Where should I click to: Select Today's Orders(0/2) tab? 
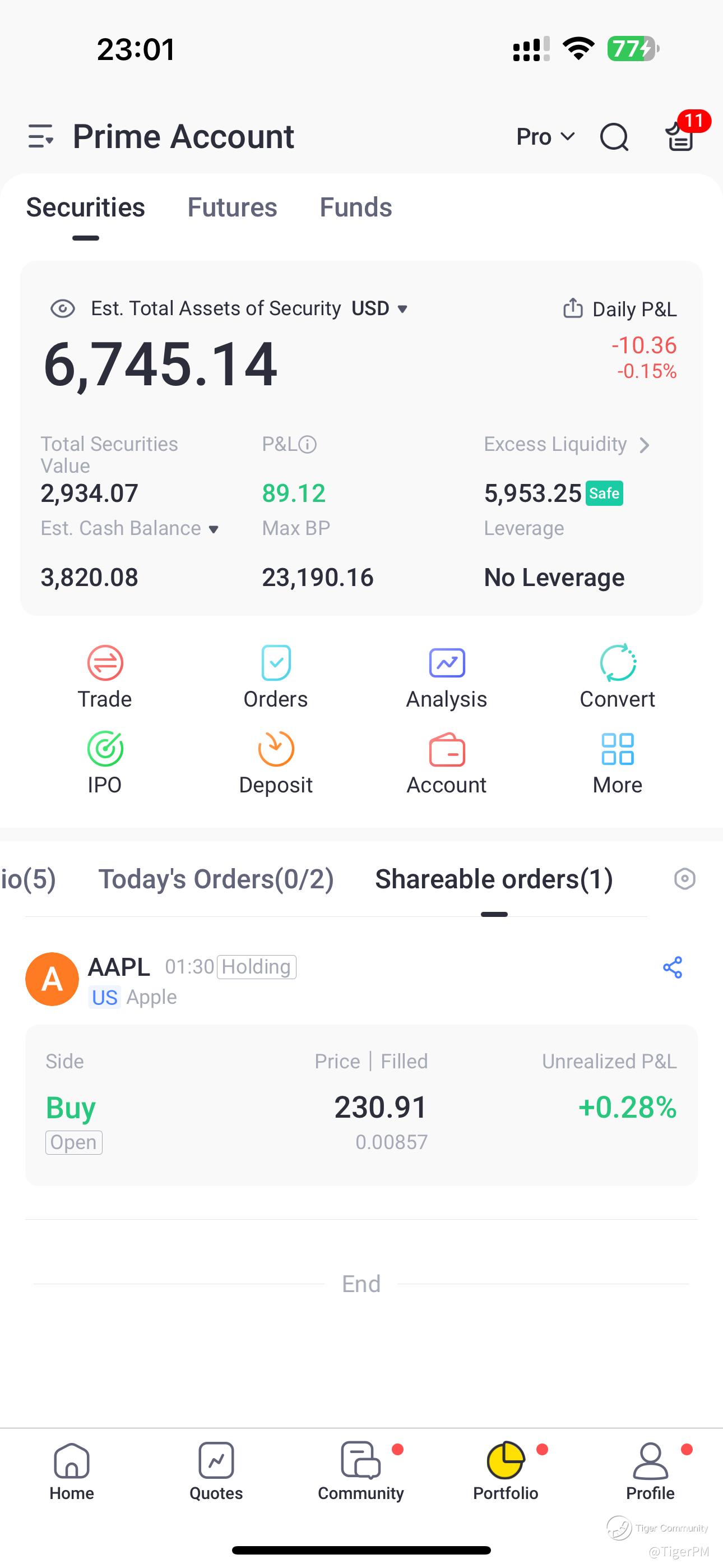pos(216,879)
